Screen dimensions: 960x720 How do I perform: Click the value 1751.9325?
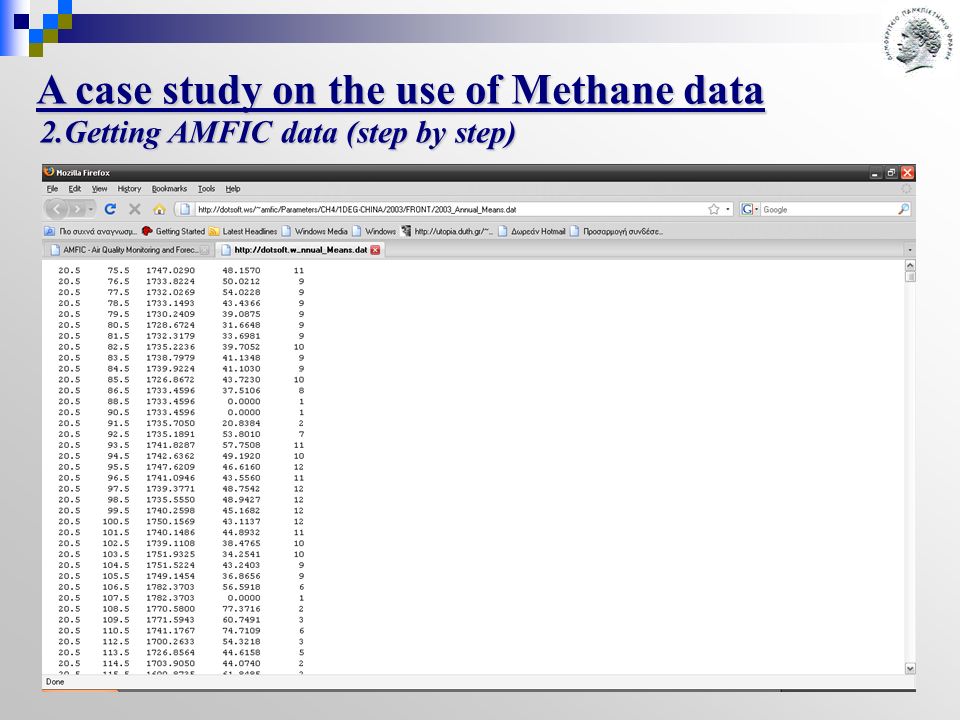point(170,554)
